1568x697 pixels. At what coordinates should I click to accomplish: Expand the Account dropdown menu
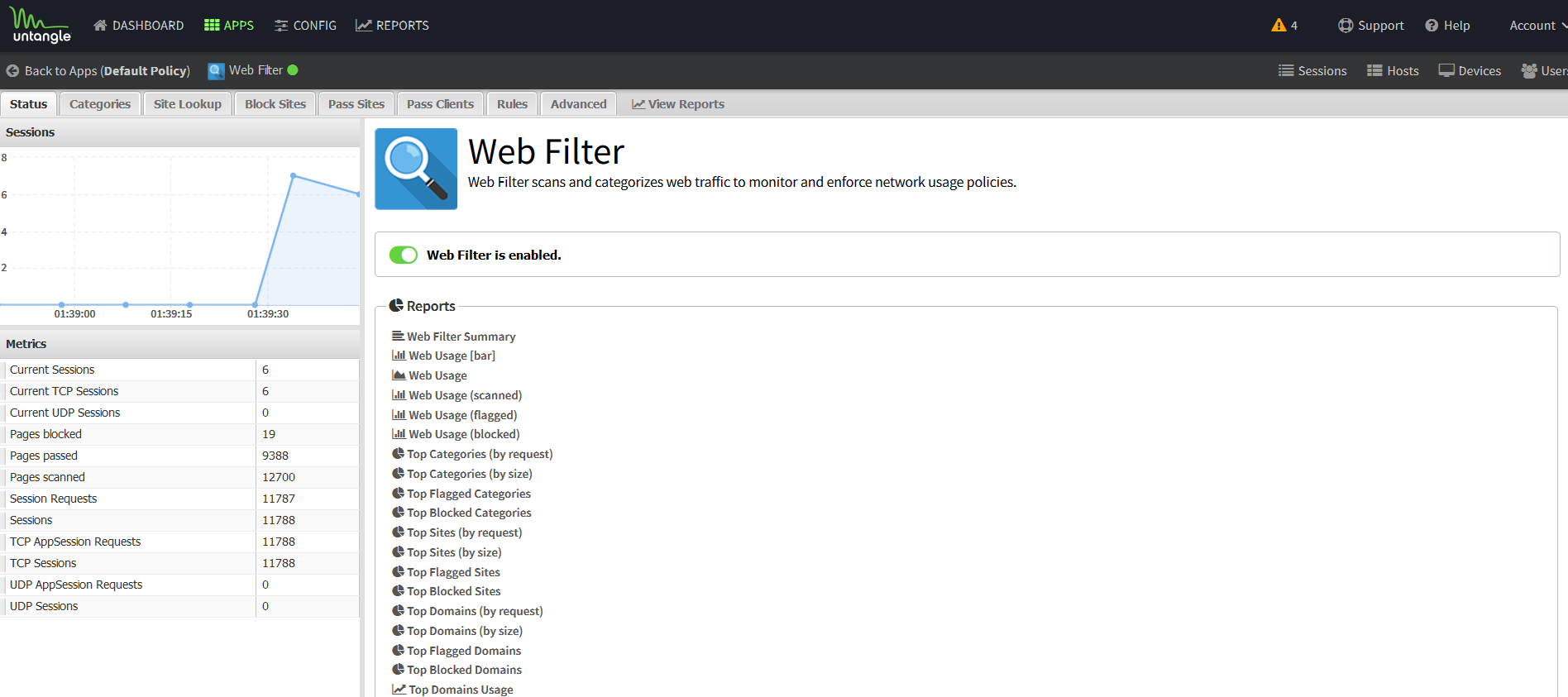[x=1537, y=26]
